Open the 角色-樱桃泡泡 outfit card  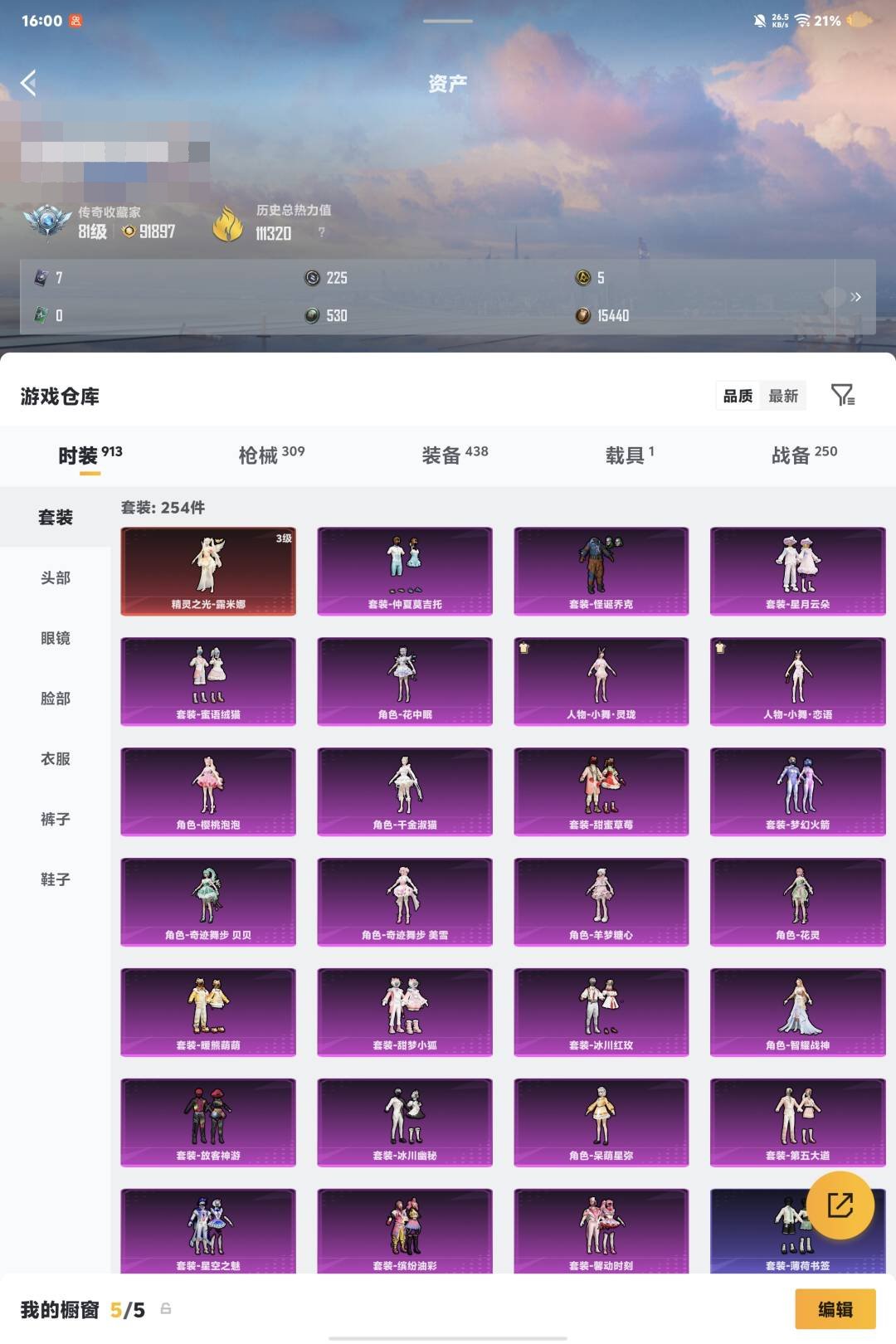208,792
